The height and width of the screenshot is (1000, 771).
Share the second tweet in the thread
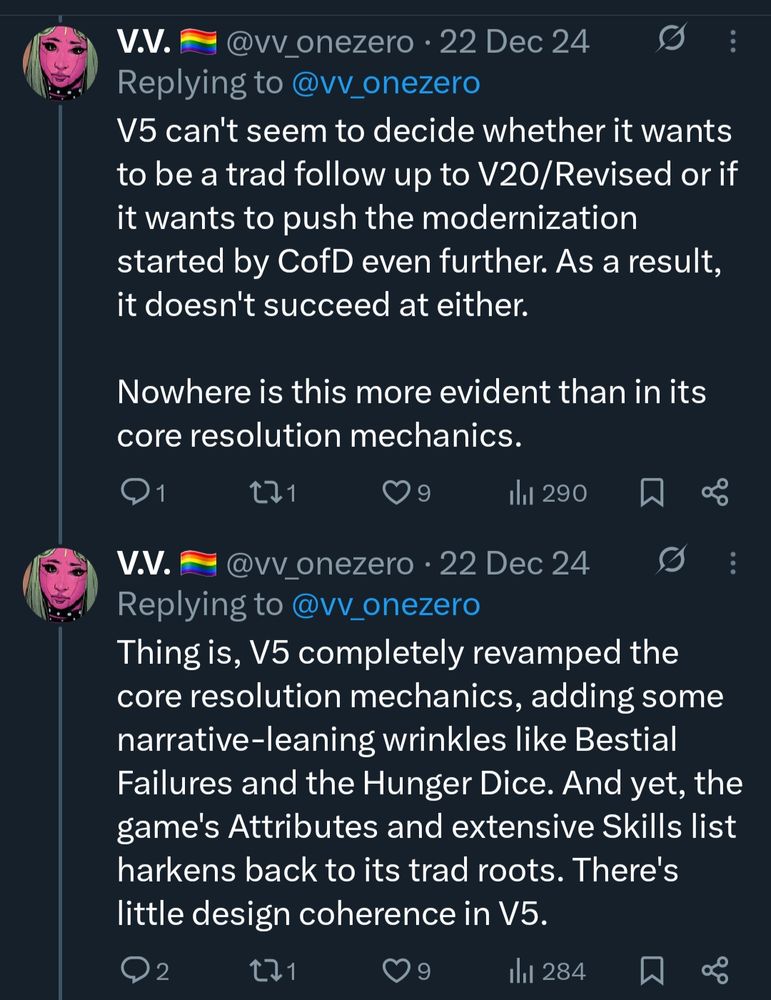(716, 970)
